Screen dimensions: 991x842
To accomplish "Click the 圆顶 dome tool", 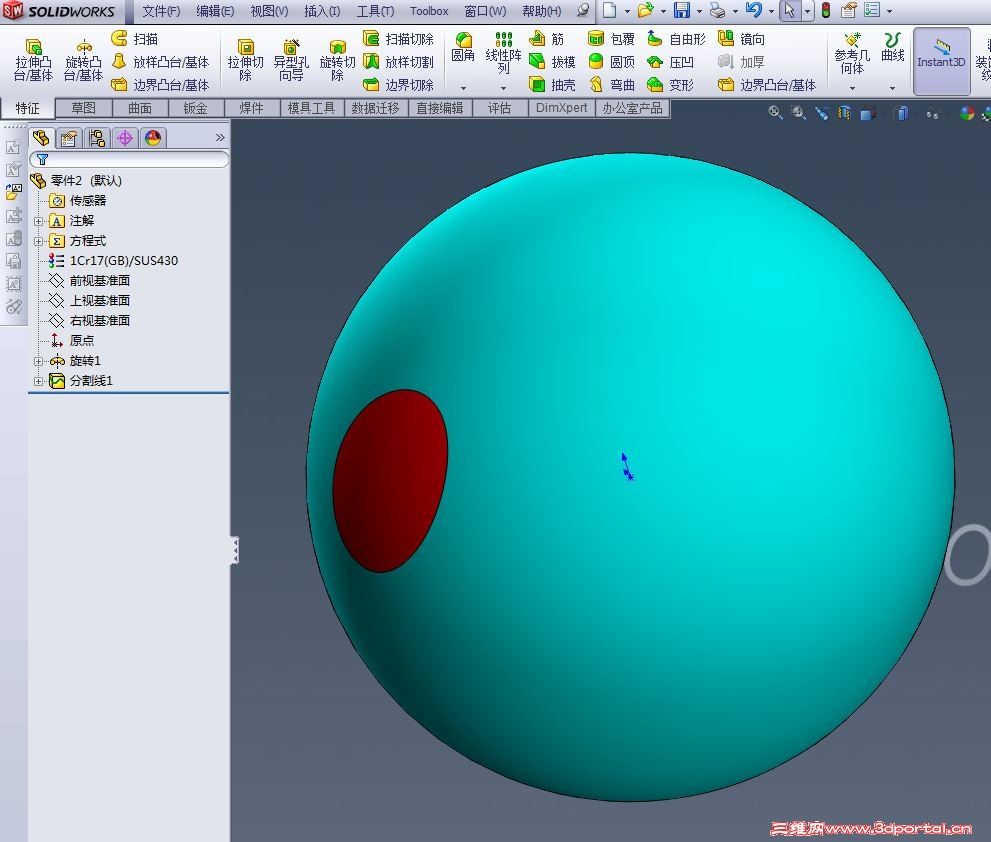I will [x=611, y=61].
